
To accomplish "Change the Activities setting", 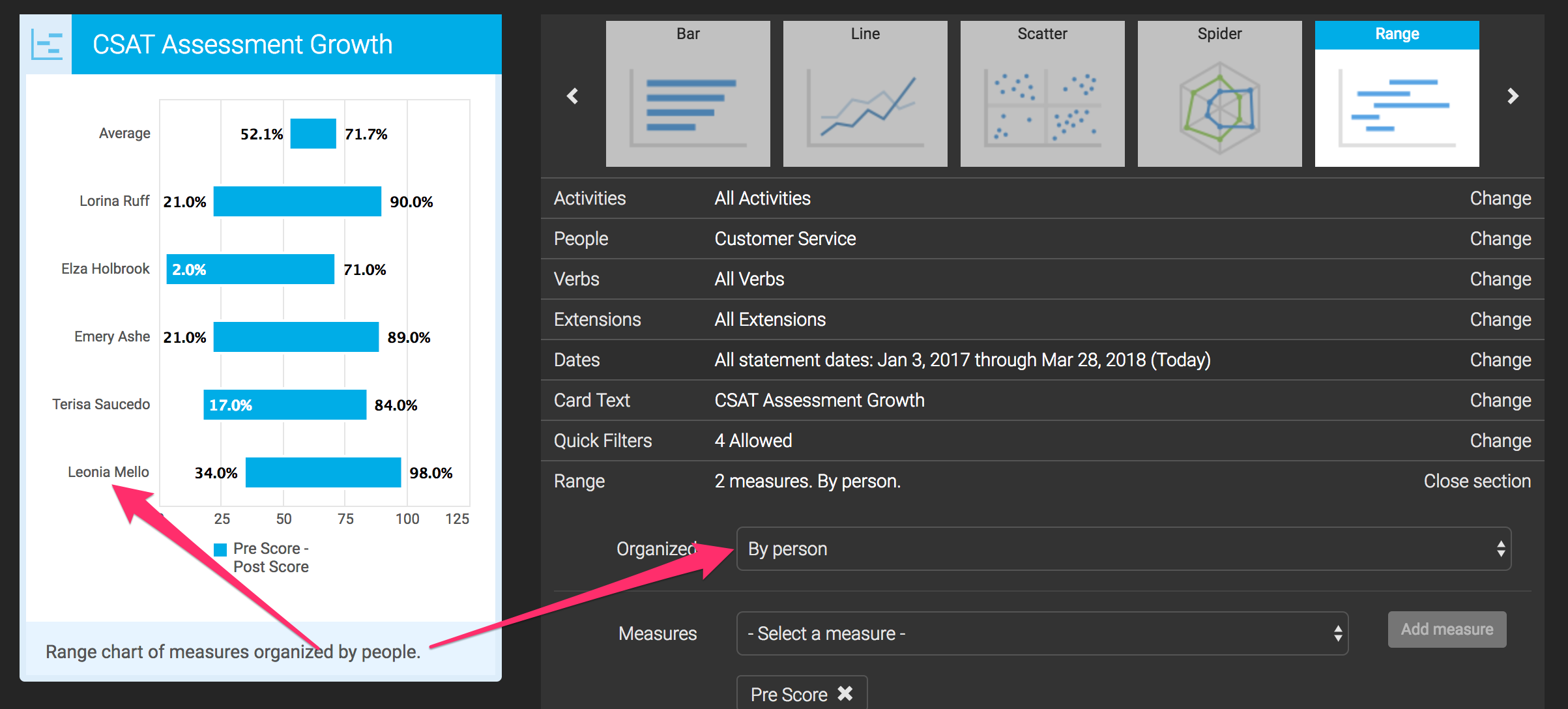I will pos(1500,198).
